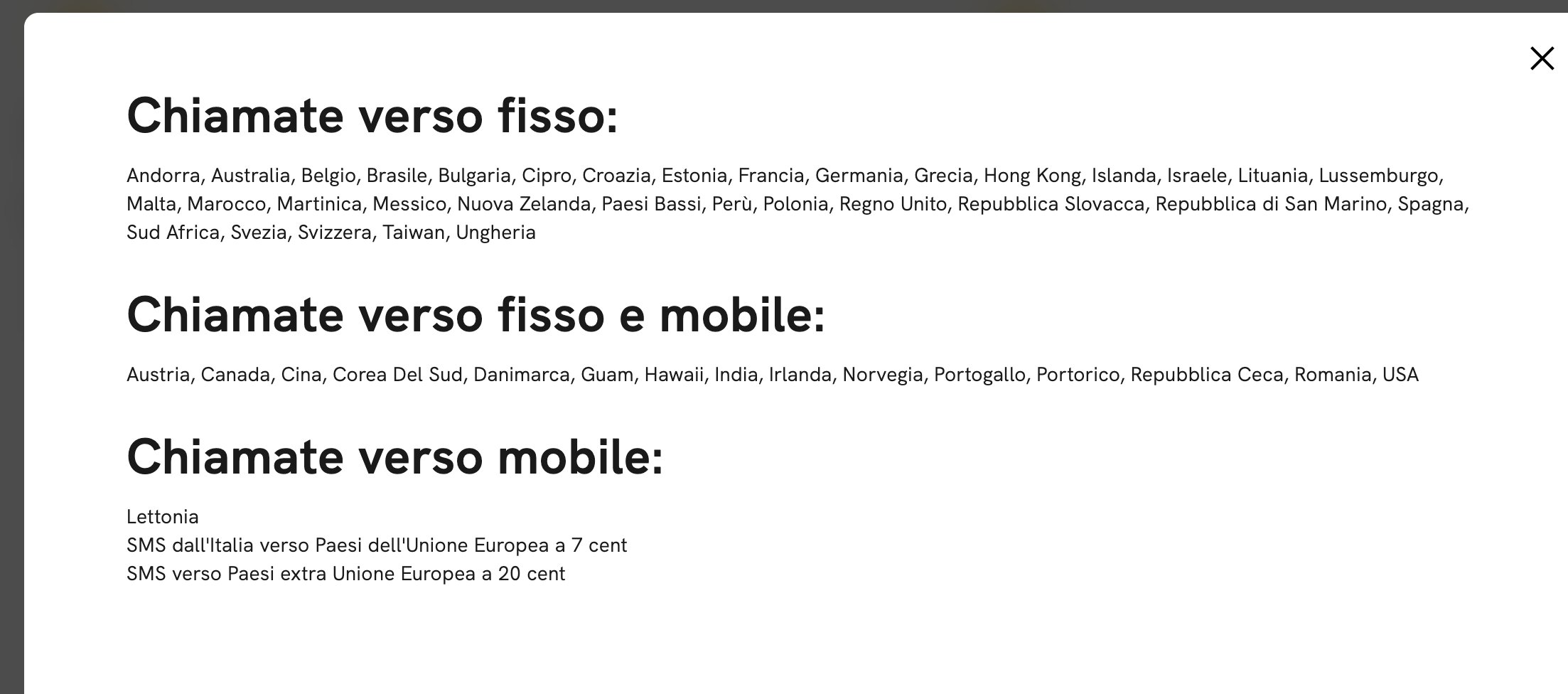The image size is (1568, 694).
Task: Click Nuova Zelanda in the list
Action: pyautogui.click(x=524, y=204)
